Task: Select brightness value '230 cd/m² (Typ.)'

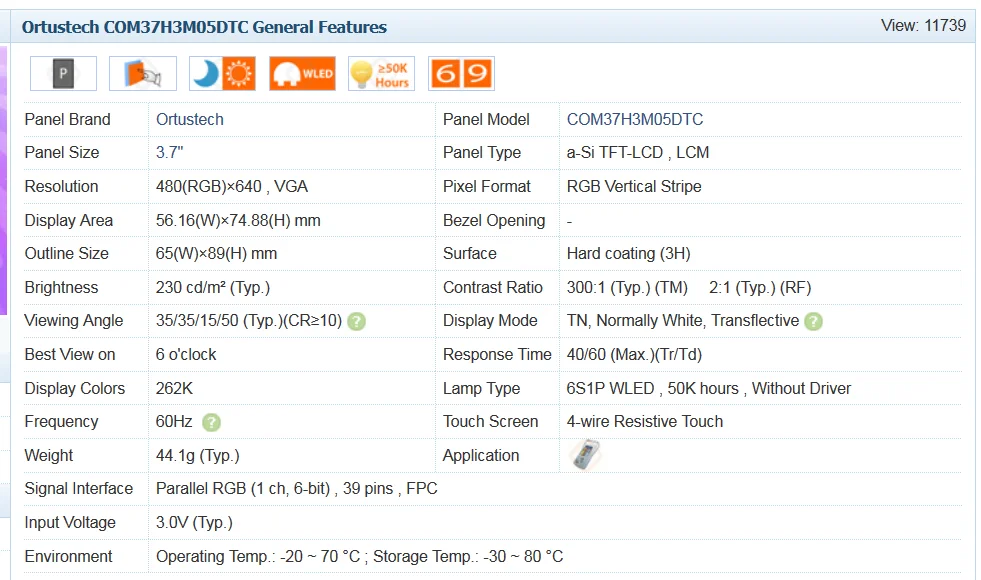Action: (x=213, y=287)
